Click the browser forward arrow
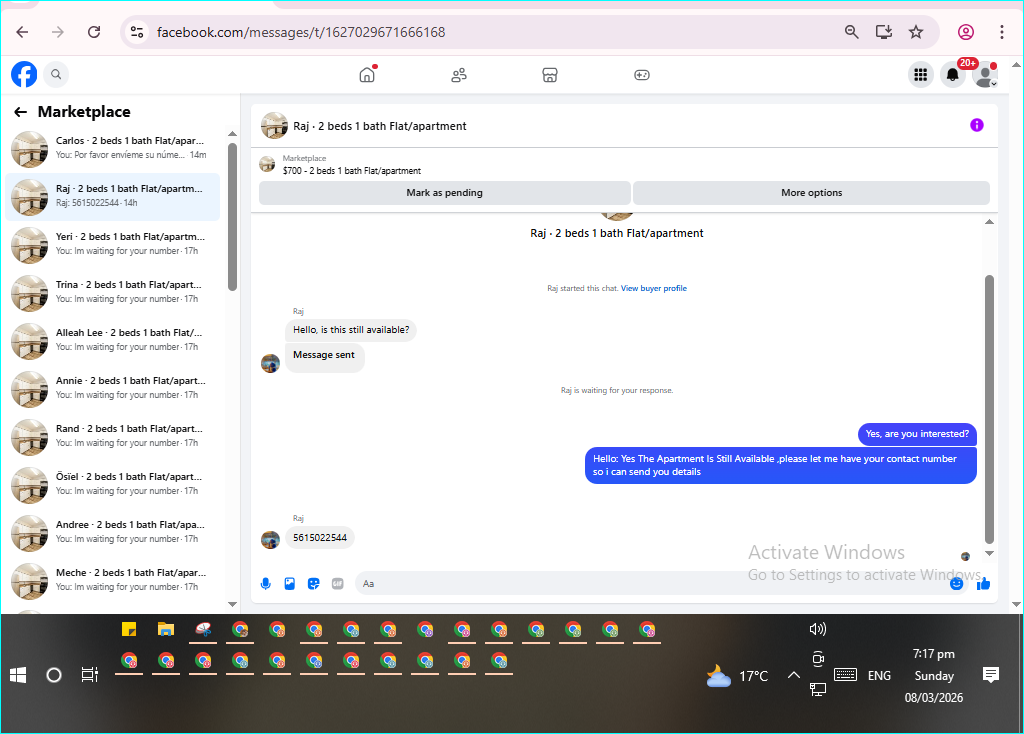 pyautogui.click(x=58, y=32)
